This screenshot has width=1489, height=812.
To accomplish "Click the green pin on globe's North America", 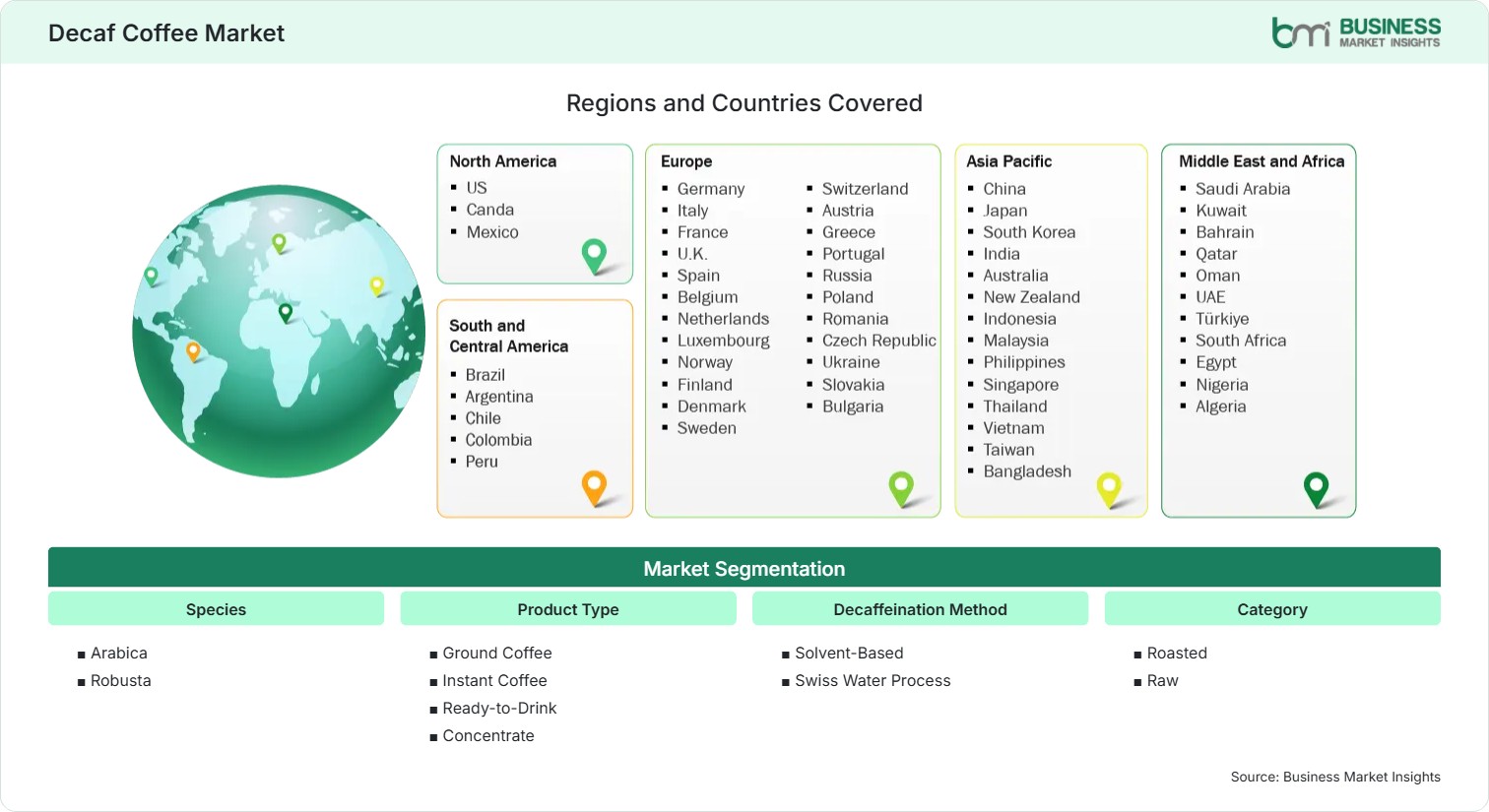I will [151, 277].
